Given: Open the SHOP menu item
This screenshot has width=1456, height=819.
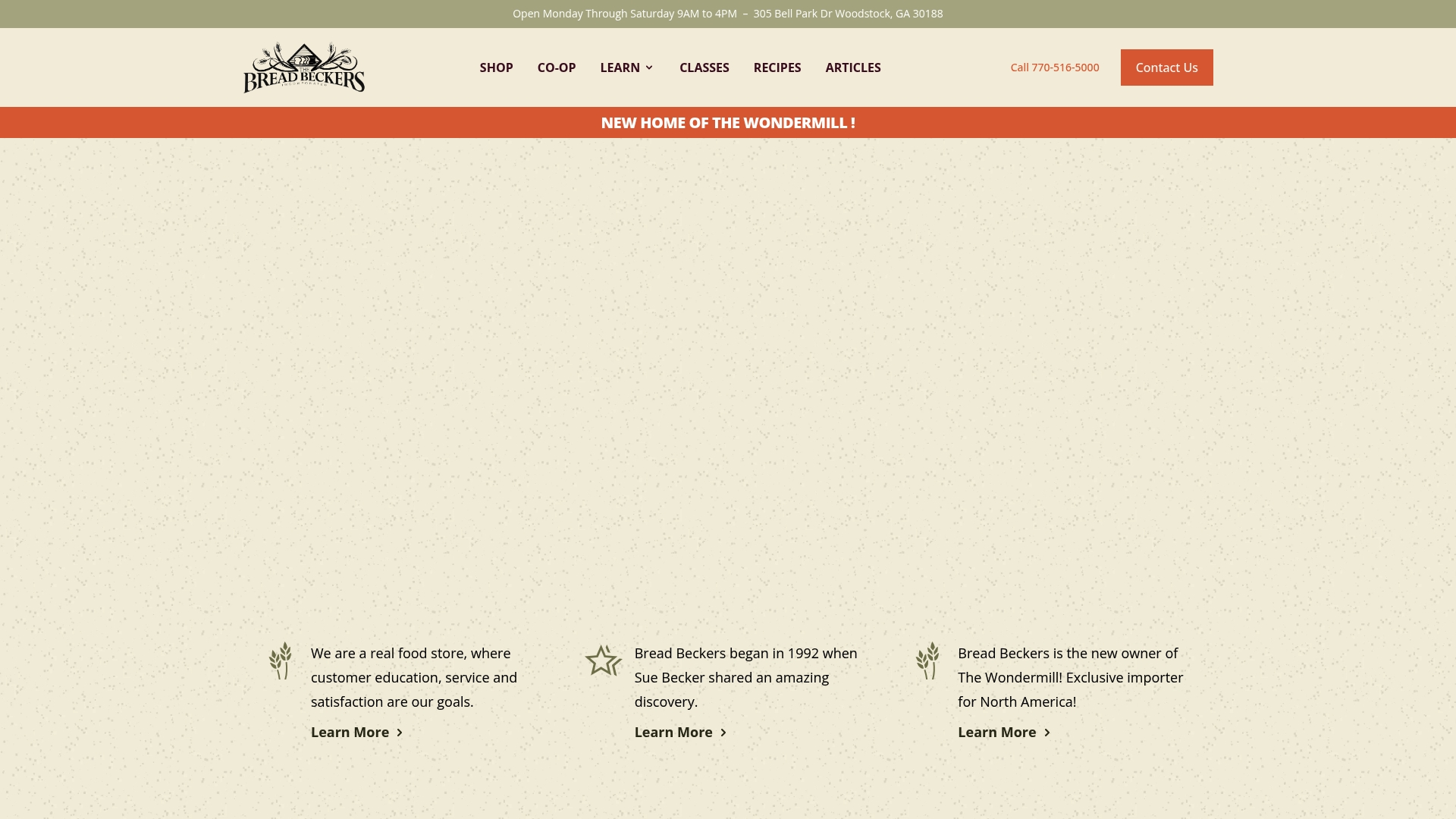Looking at the screenshot, I should [496, 67].
